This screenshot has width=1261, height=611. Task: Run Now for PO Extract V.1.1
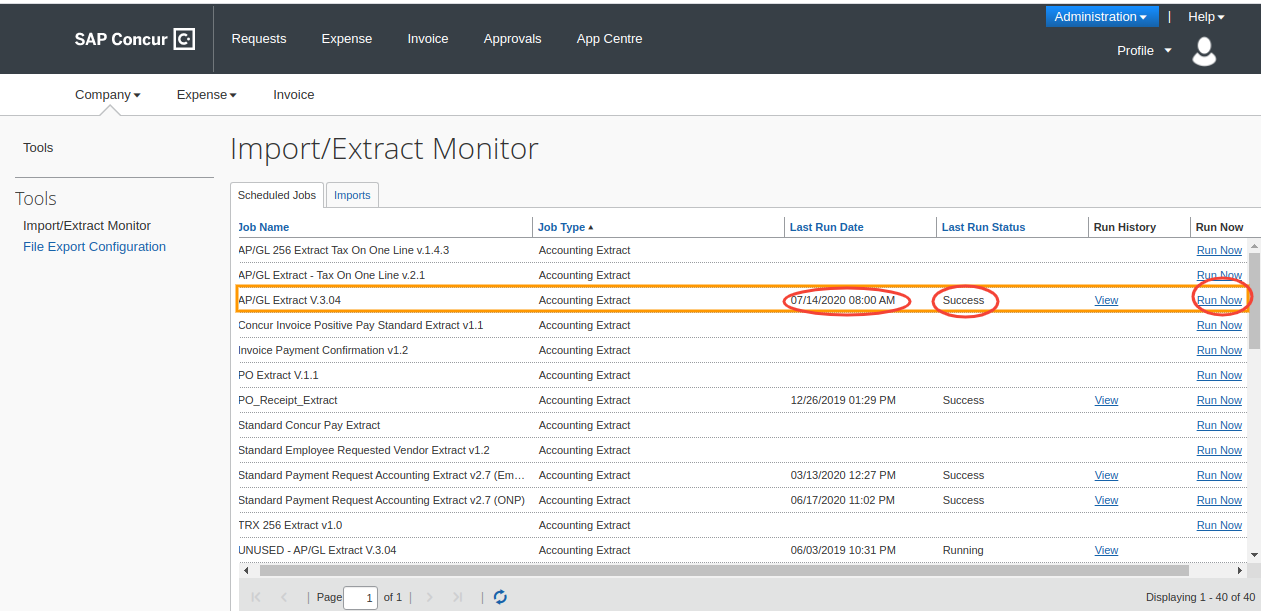[x=1219, y=375]
